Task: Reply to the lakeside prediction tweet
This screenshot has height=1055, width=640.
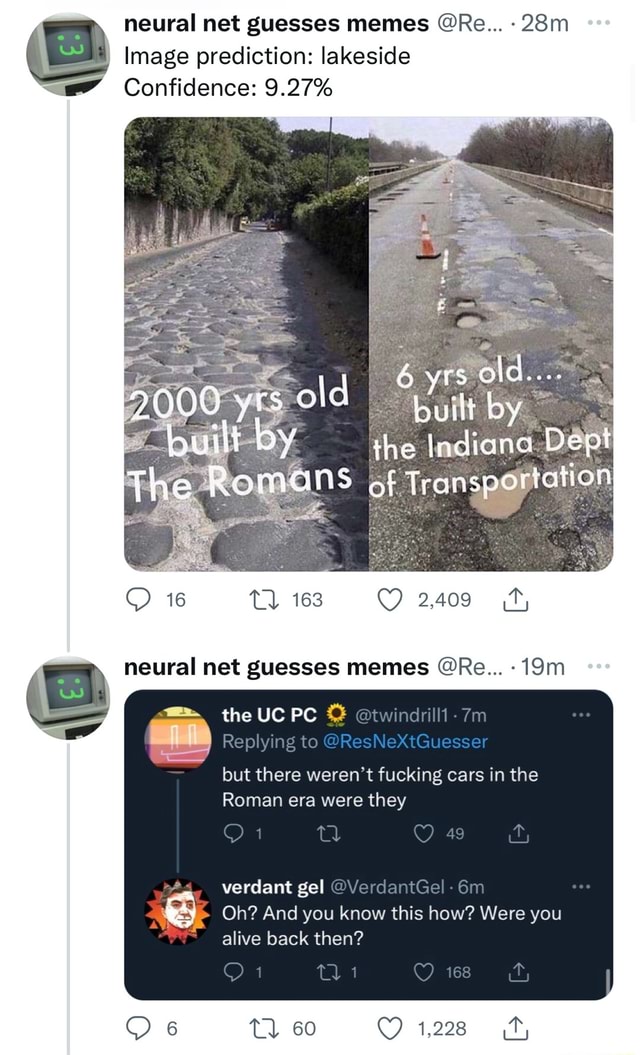Action: coord(139,599)
